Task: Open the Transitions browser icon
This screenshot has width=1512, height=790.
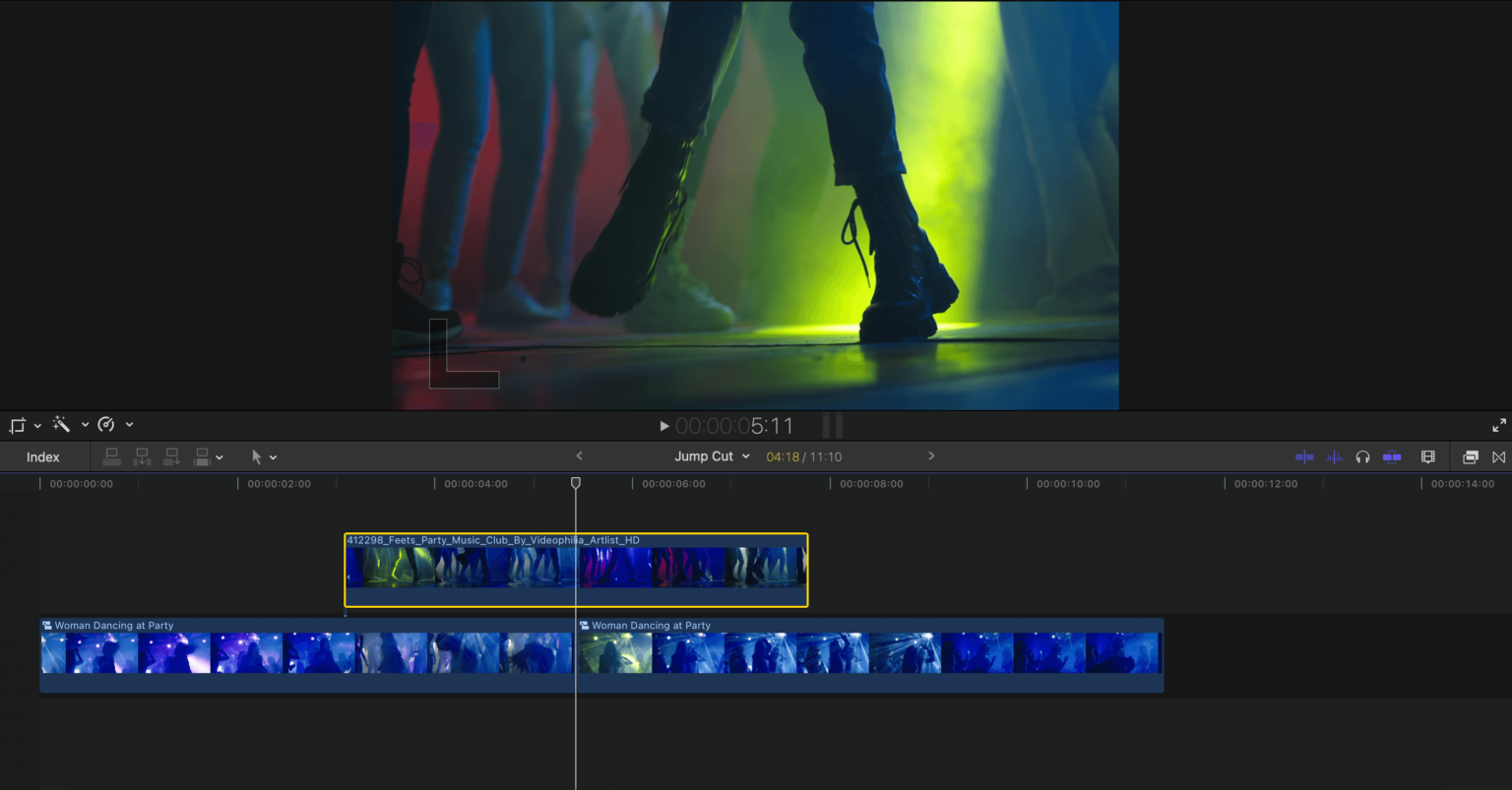Action: click(x=1498, y=456)
